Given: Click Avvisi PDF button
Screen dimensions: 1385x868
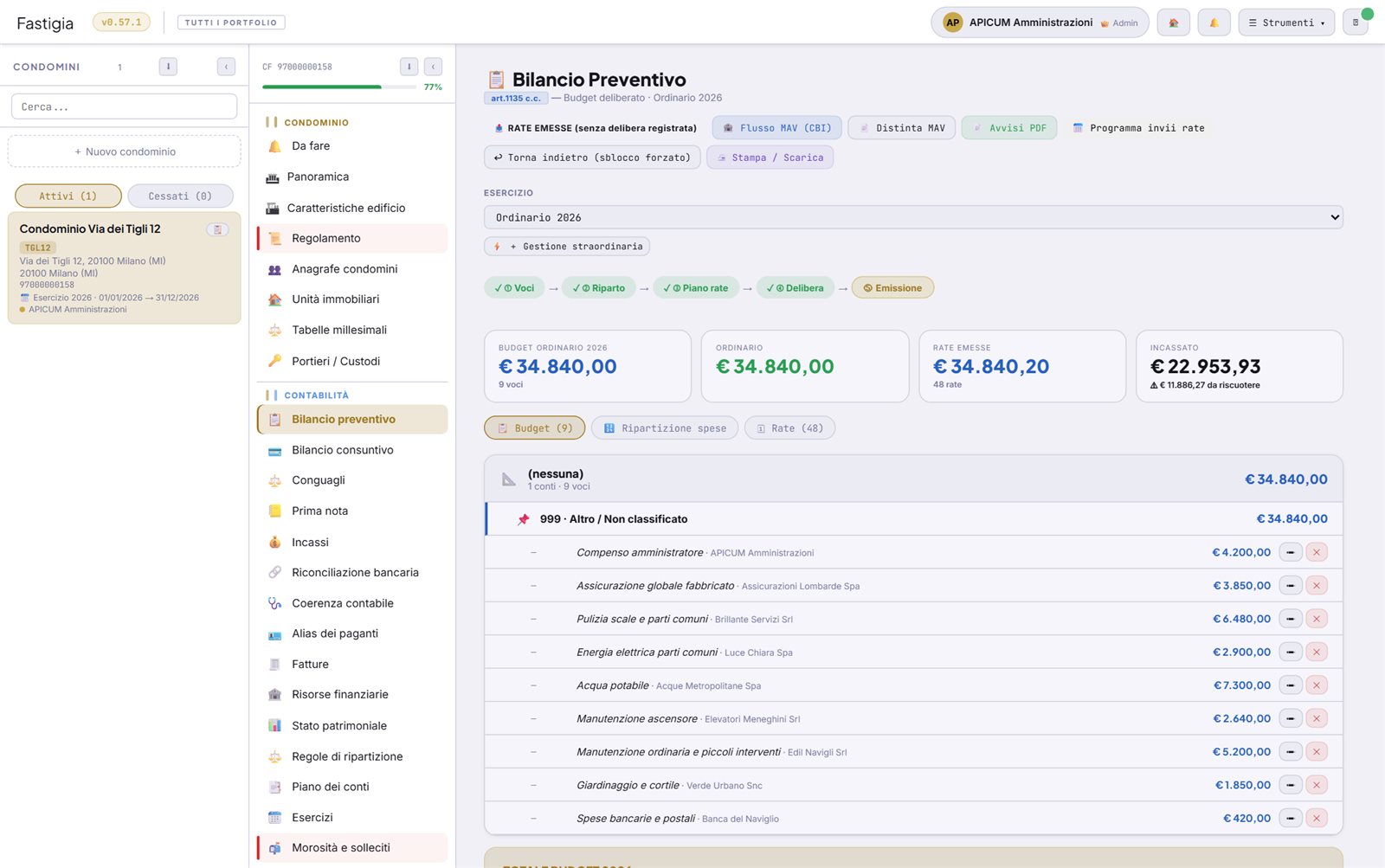Looking at the screenshot, I should point(1009,128).
